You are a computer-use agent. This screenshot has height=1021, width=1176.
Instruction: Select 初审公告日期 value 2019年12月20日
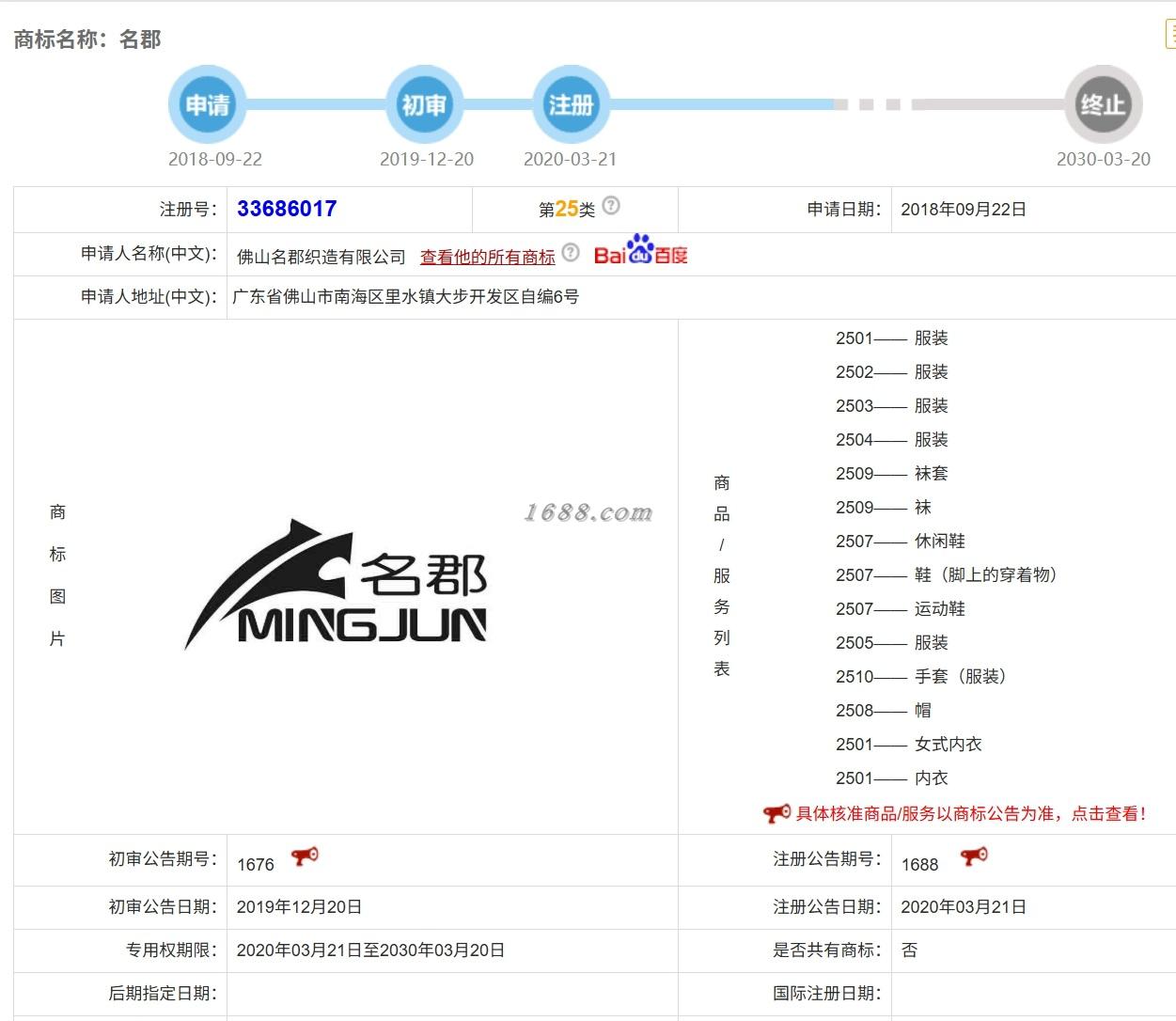coord(299,907)
